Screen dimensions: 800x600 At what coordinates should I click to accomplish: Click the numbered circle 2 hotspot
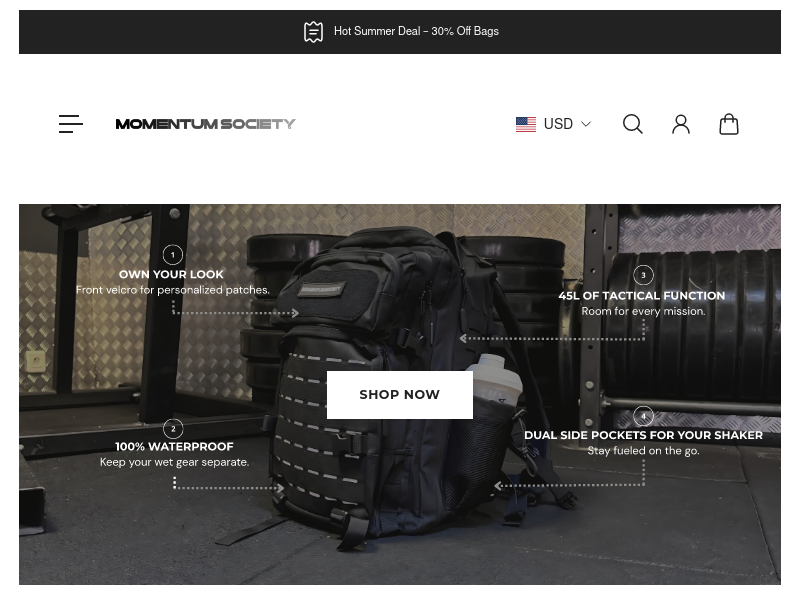(173, 429)
